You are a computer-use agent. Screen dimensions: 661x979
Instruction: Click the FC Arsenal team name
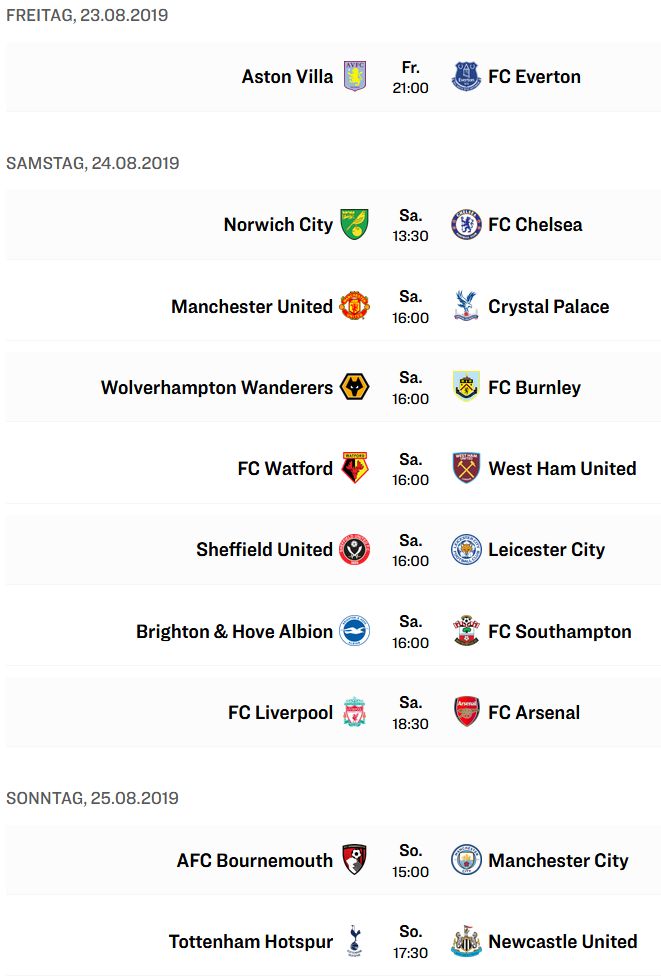534,712
